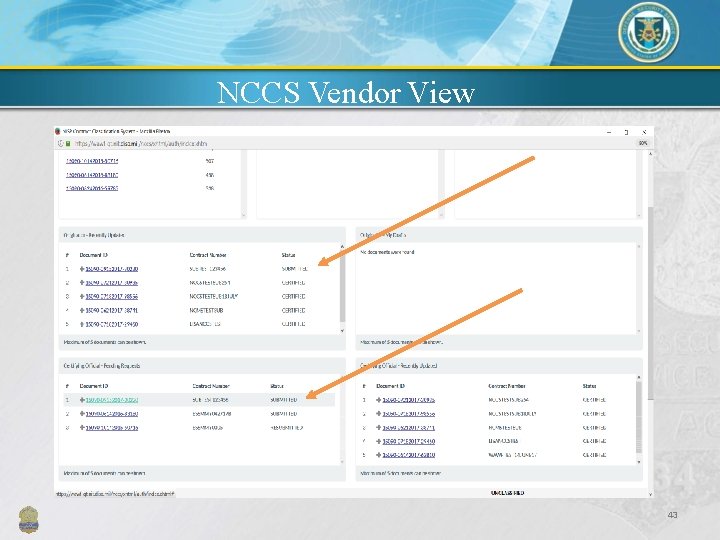Click the page scrollbar down arrow at bottom right

click(650, 495)
